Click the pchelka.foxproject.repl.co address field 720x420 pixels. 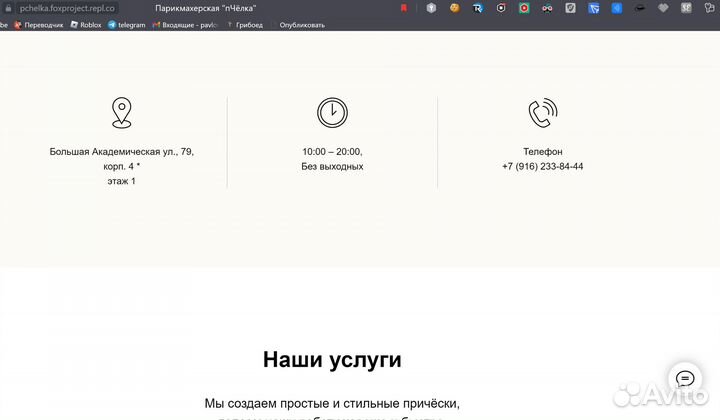67,8
